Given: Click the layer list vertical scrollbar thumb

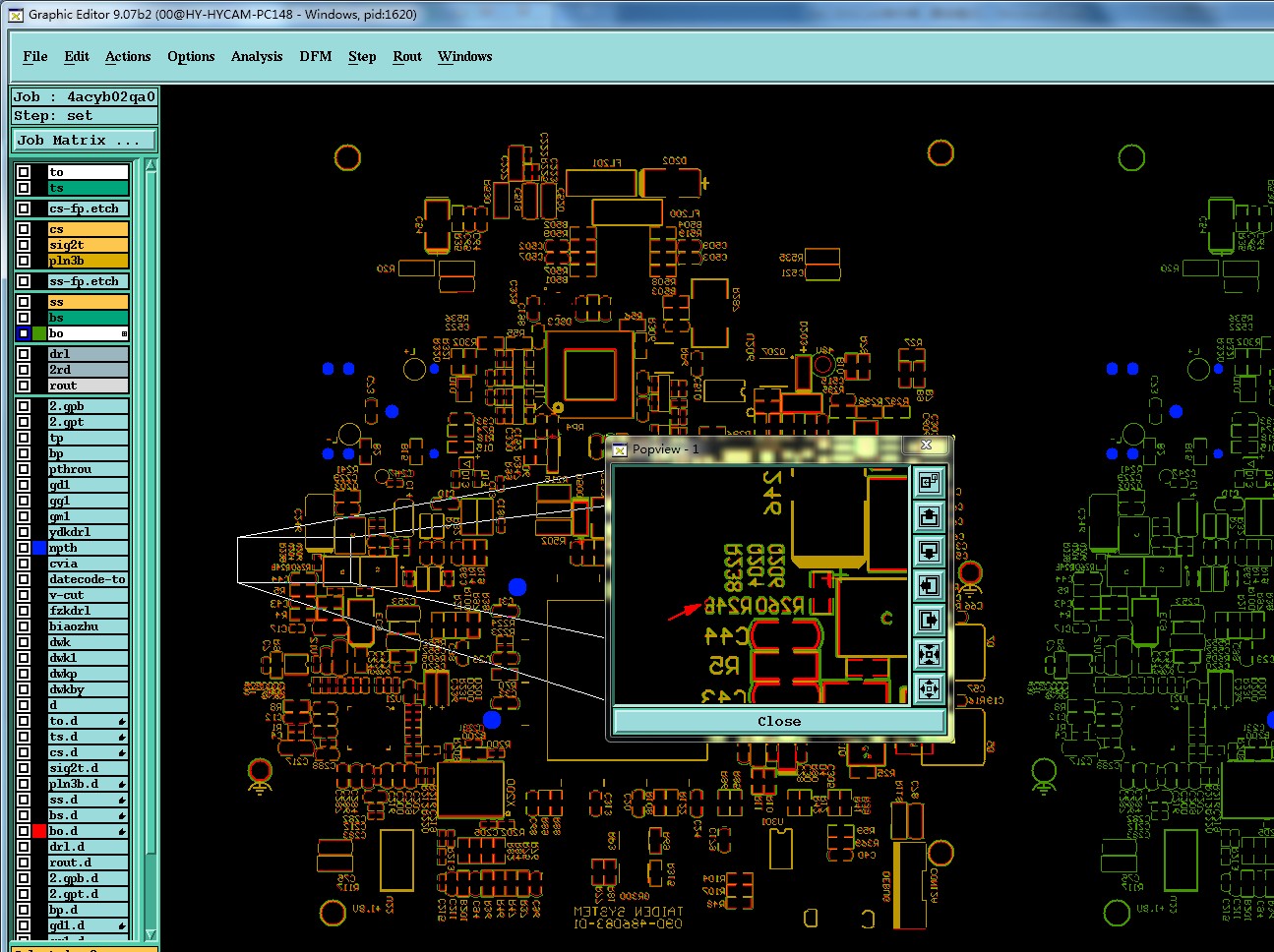Looking at the screenshot, I should pos(151,511).
